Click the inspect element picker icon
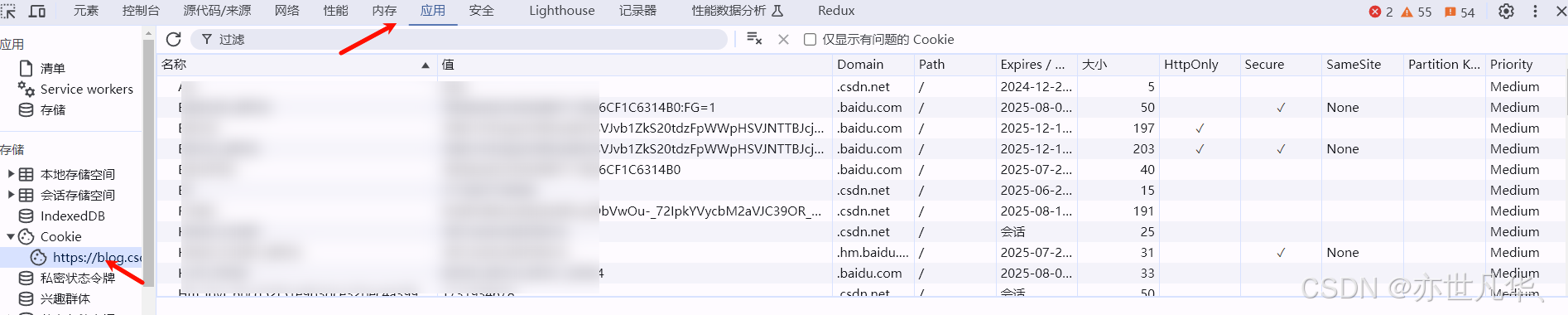 tap(7, 11)
